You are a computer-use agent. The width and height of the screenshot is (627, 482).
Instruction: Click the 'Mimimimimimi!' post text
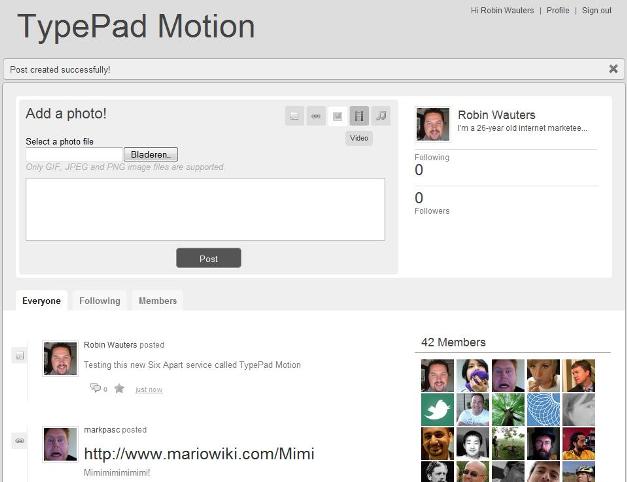(x=117, y=473)
